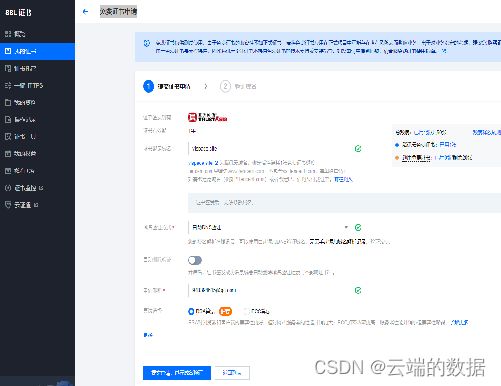Click the gray remark name input box
This screenshot has width=501, height=386.
[x=344, y=203]
